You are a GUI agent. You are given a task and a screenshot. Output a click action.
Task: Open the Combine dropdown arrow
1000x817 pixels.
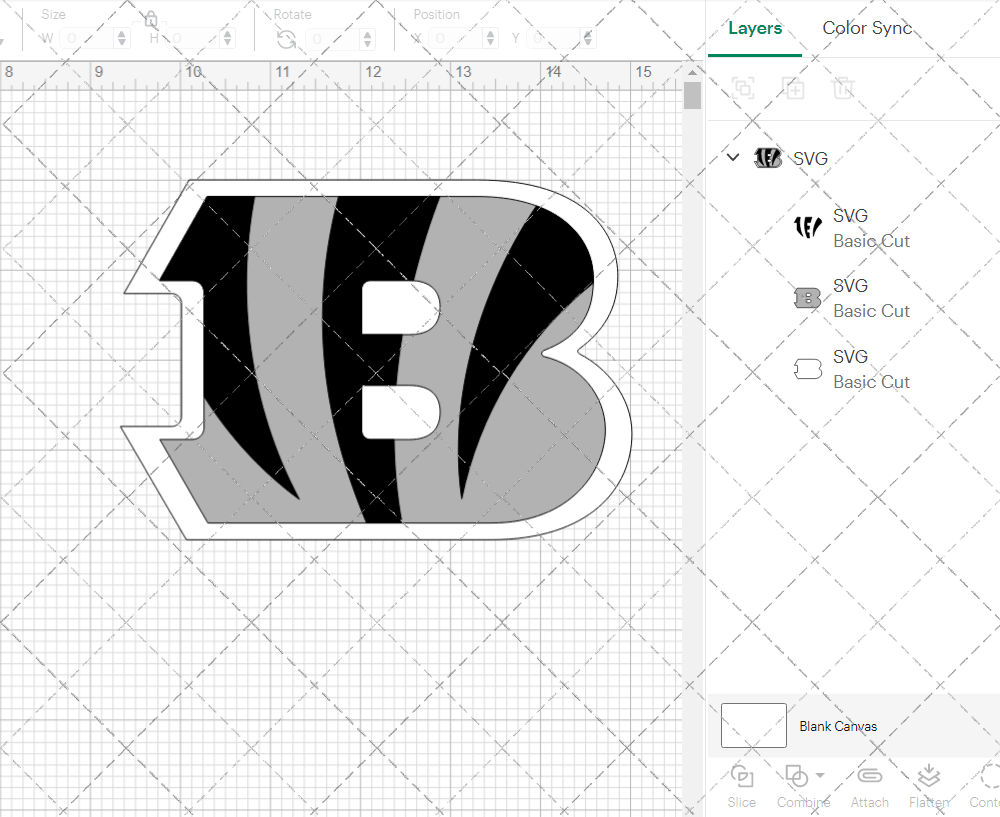pos(820,775)
